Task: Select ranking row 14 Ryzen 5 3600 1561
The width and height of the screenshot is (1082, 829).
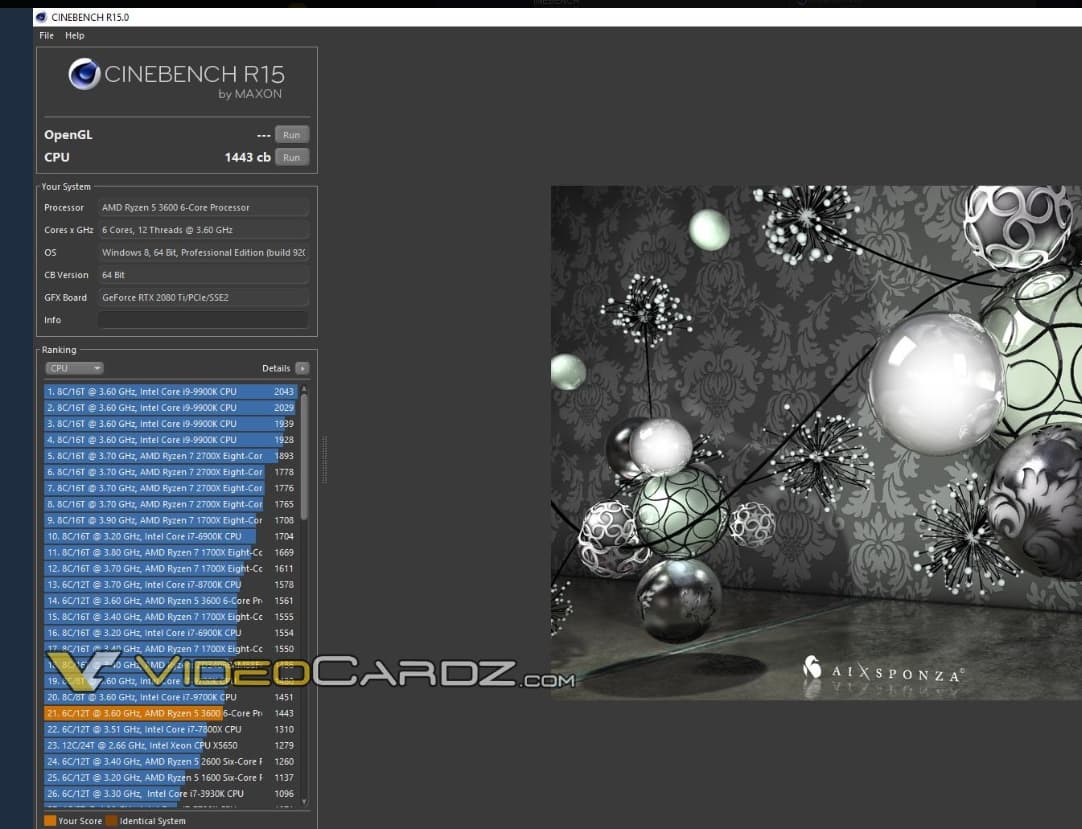Action: (171, 601)
